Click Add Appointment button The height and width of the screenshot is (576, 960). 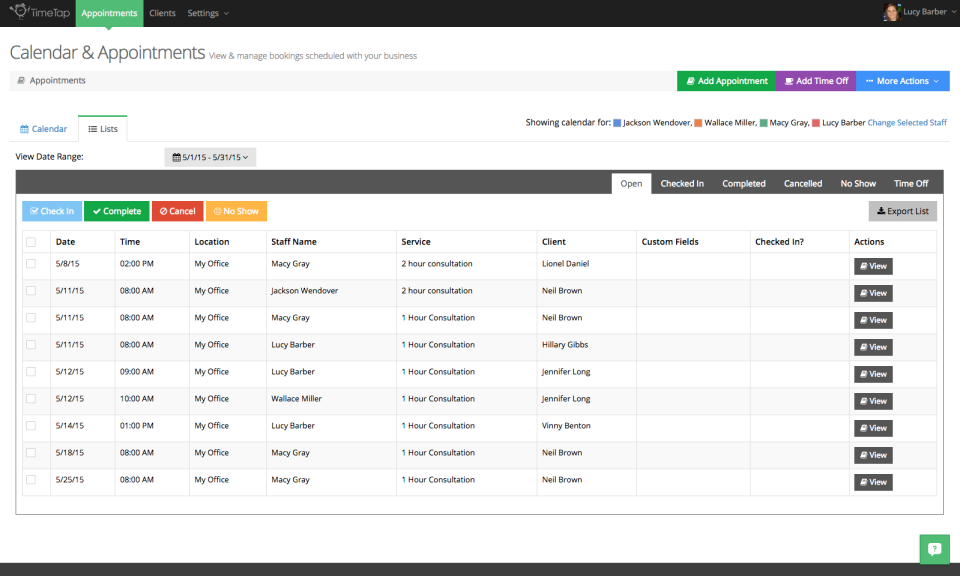(x=726, y=81)
